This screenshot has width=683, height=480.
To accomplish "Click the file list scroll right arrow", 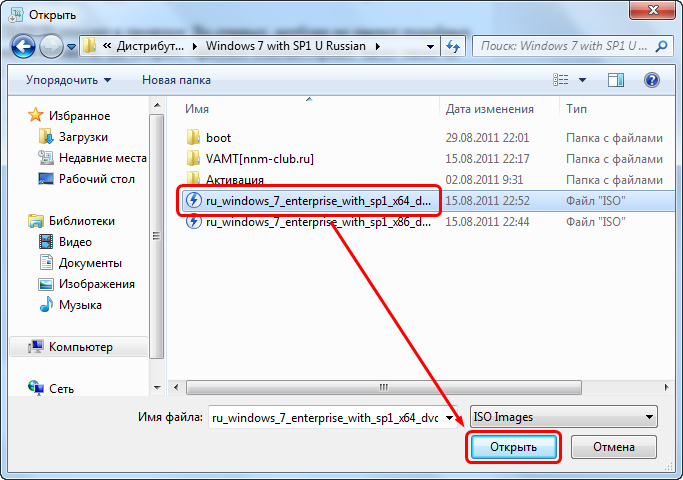I will [666, 387].
